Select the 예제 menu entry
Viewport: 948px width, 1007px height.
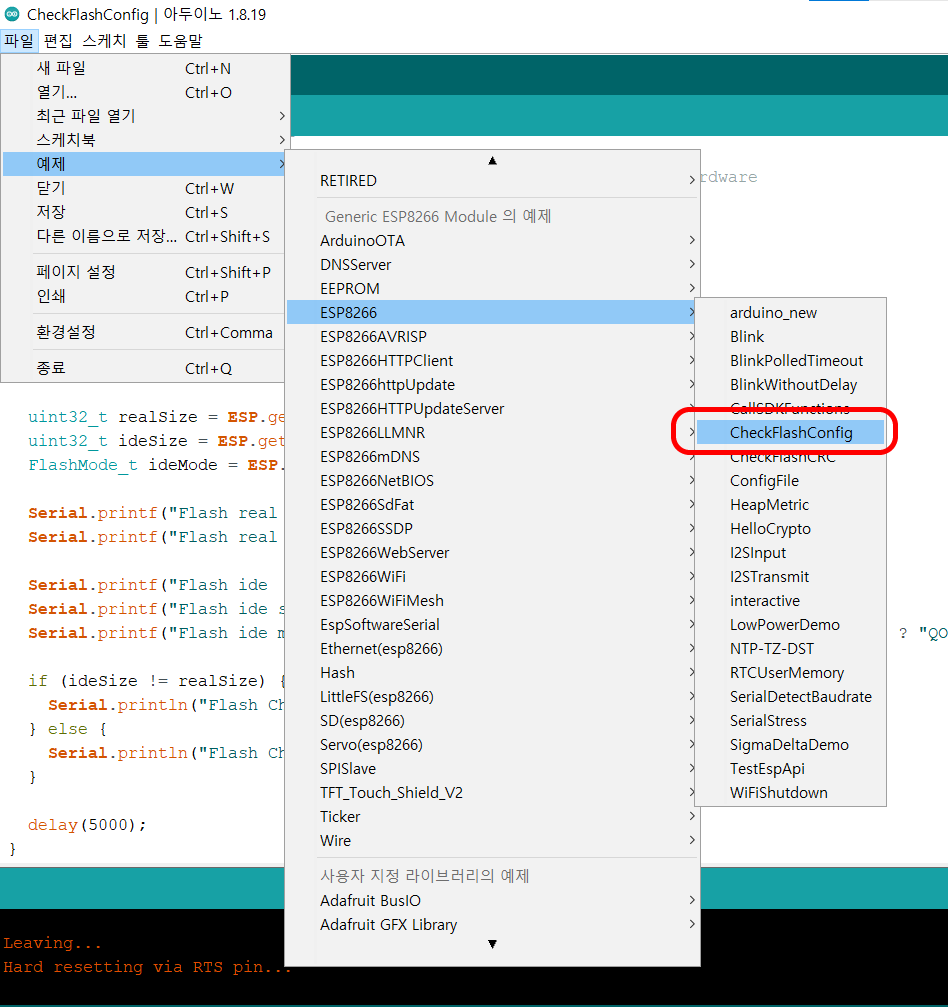(x=145, y=164)
